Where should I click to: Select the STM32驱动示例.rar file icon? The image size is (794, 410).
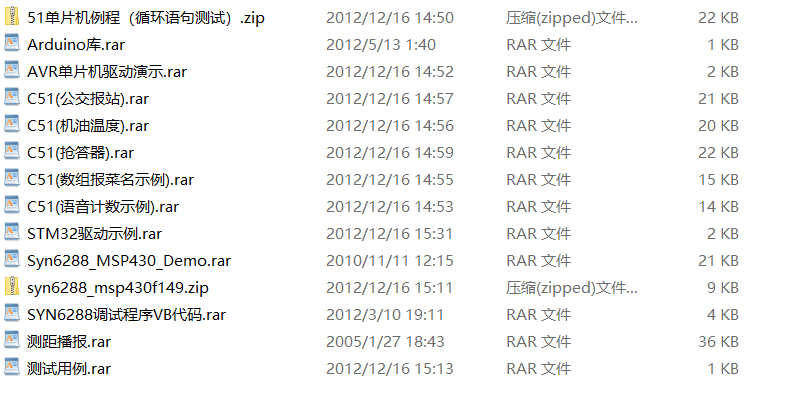12,232
